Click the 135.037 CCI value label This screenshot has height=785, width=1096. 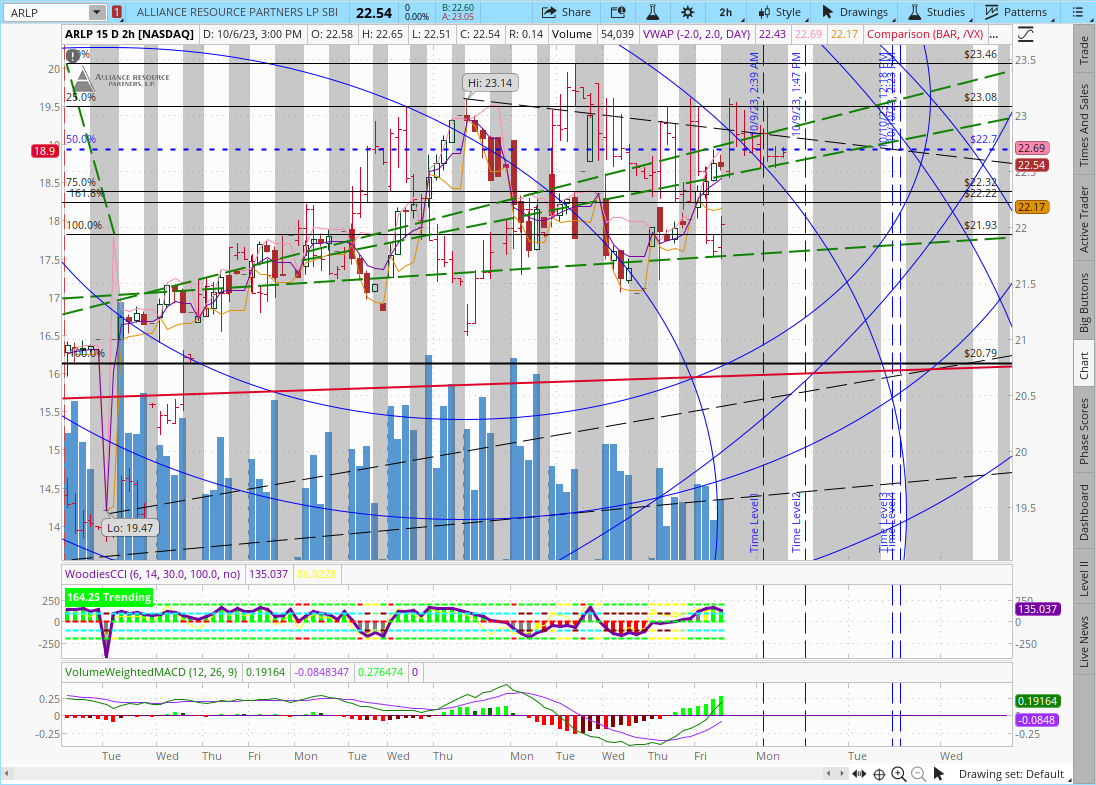(x=1038, y=609)
